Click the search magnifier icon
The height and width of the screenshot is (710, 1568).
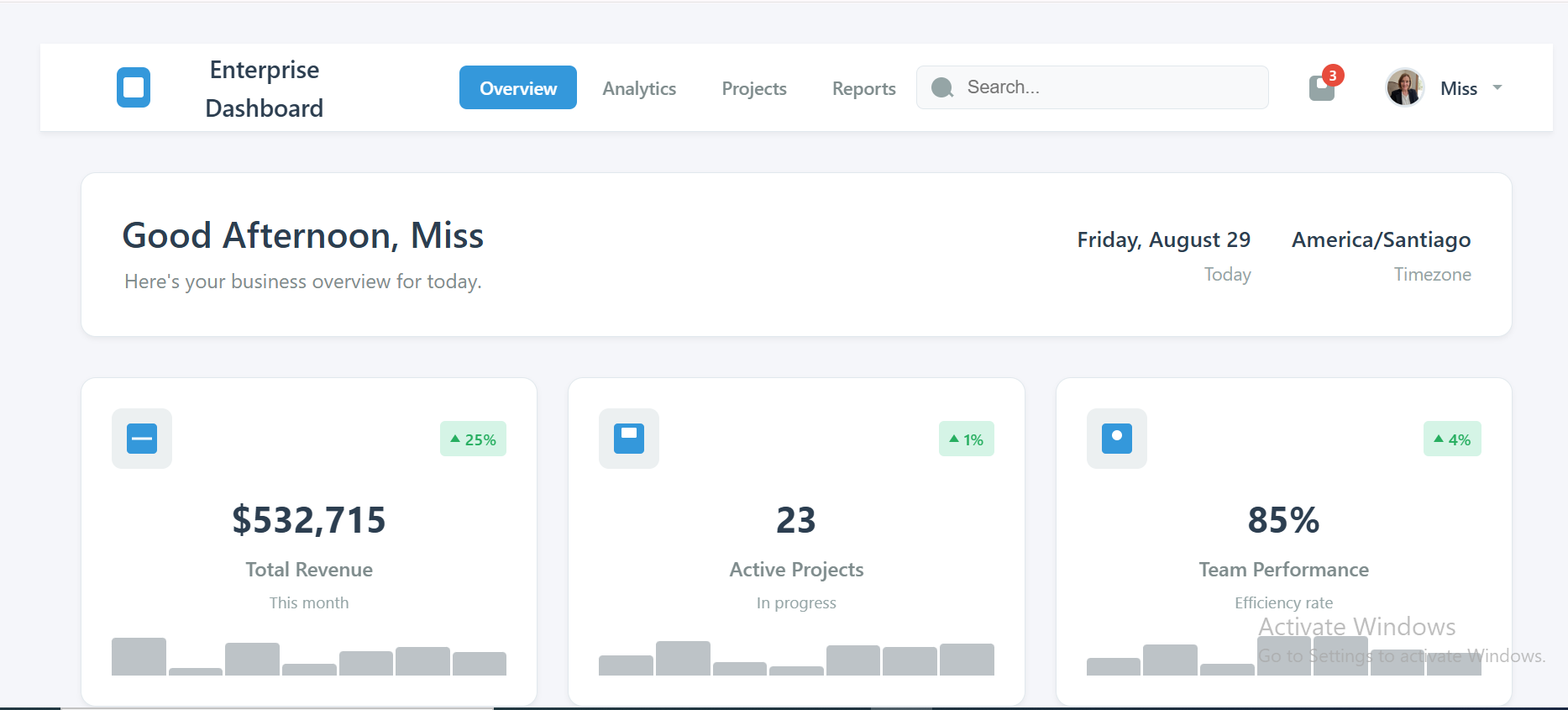942,87
